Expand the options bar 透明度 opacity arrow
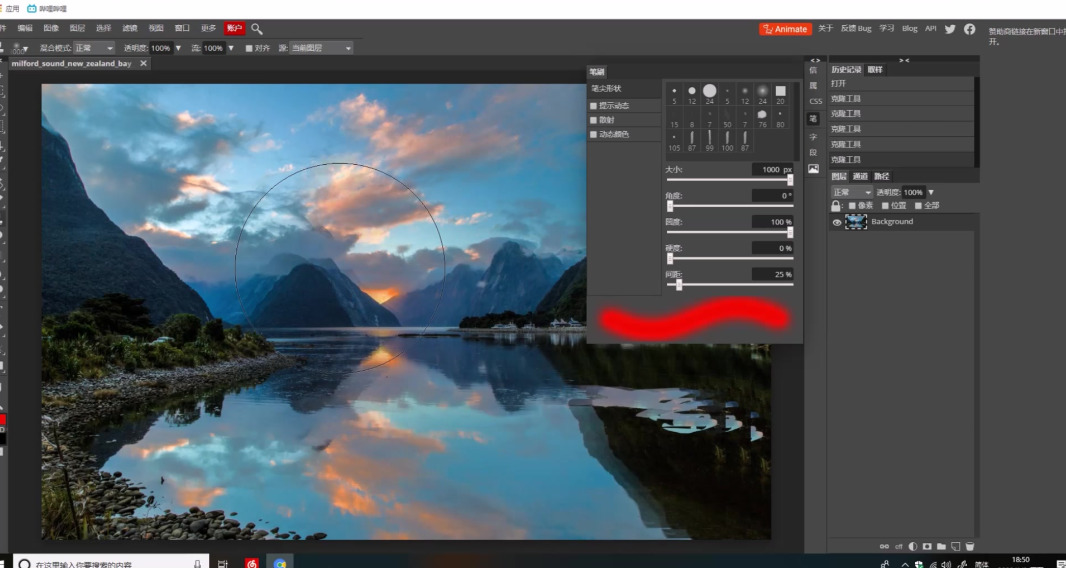 (x=178, y=48)
